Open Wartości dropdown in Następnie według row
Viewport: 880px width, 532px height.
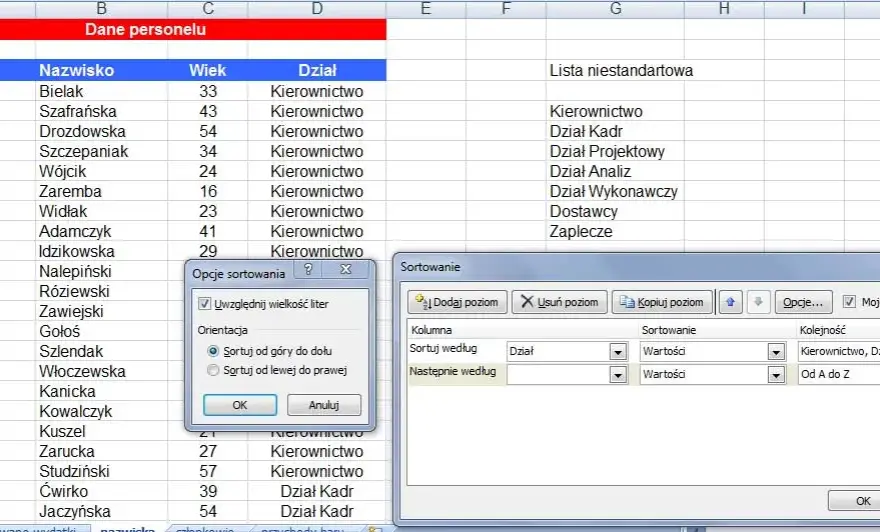[776, 374]
